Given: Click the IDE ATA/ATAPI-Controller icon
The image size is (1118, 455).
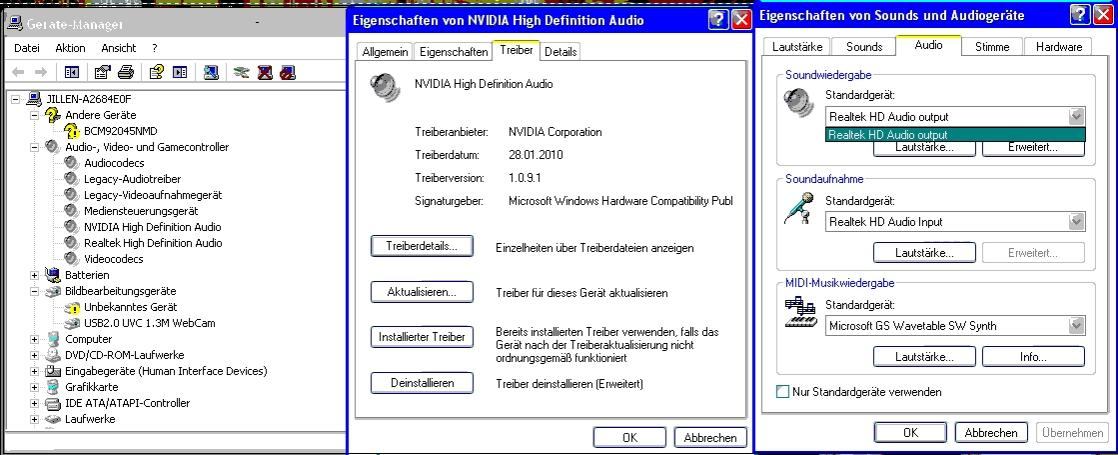Looking at the screenshot, I should click(53, 403).
